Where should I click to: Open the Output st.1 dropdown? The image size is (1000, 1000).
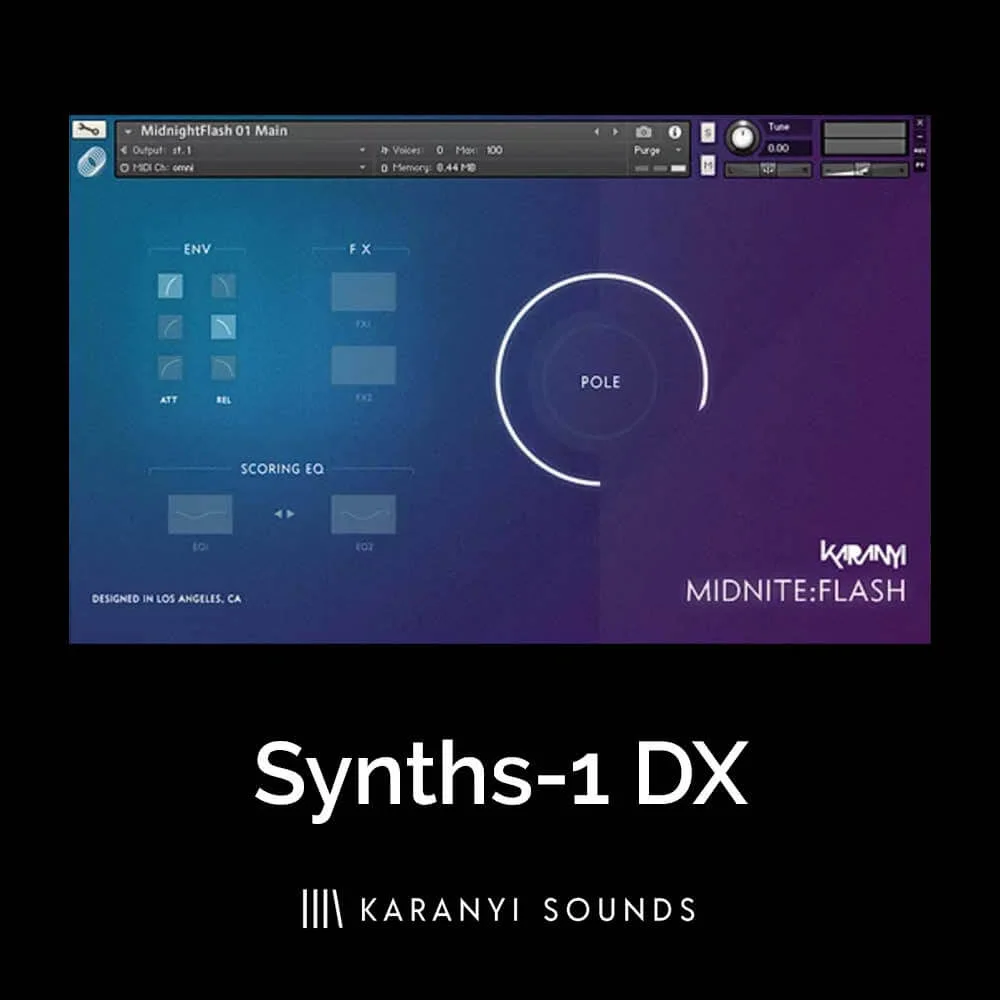362,150
